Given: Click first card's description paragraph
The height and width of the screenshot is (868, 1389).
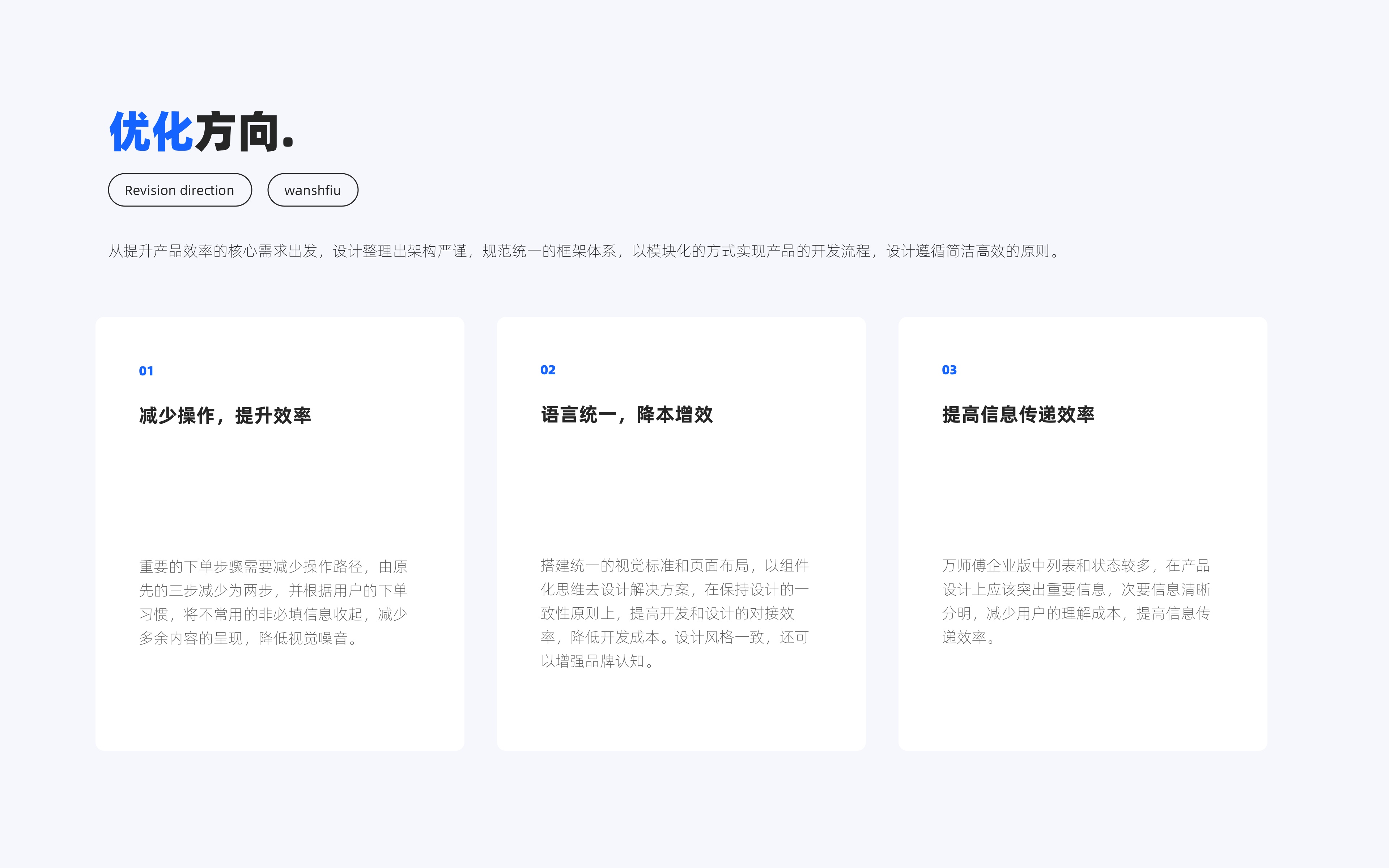Looking at the screenshot, I should pyautogui.click(x=273, y=602).
